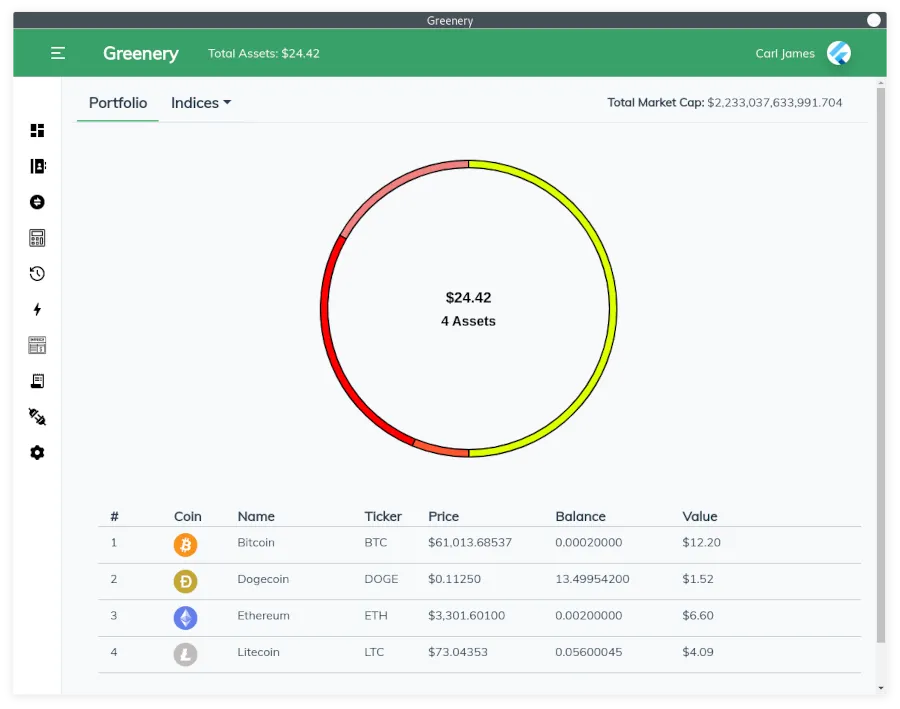
Task: Click the LTC ticker cell
Action: (374, 652)
